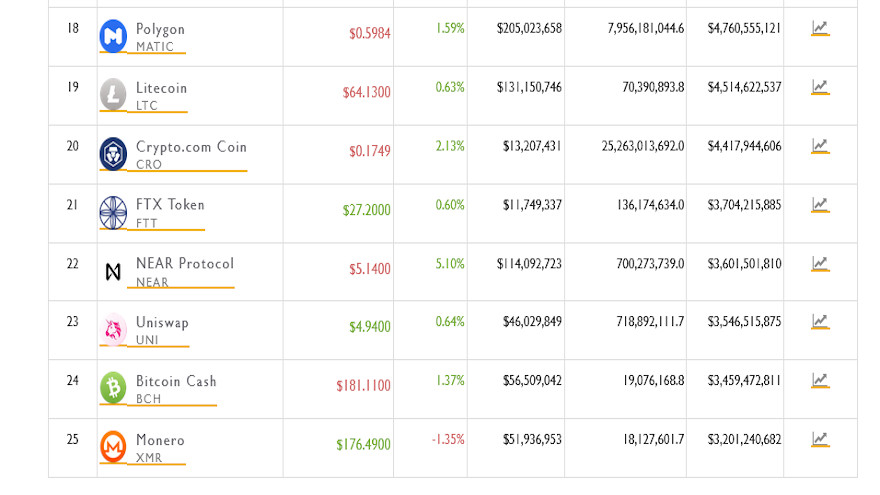Show the chart icon for Crypto.com Coin
The width and height of the screenshot is (880, 495).
[x=820, y=146]
